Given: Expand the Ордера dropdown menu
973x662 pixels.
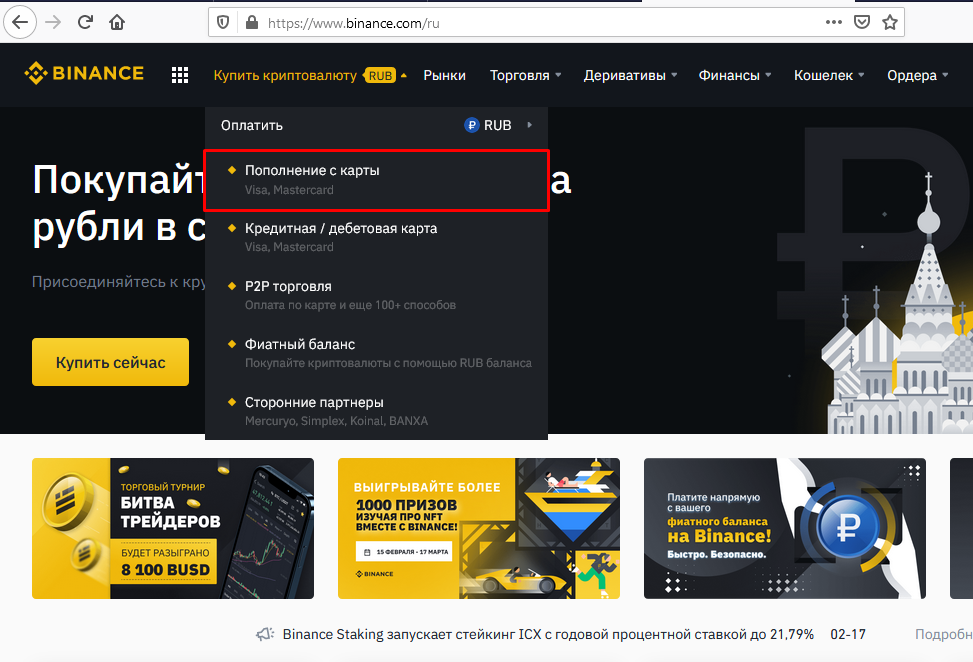Looking at the screenshot, I should point(917,75).
